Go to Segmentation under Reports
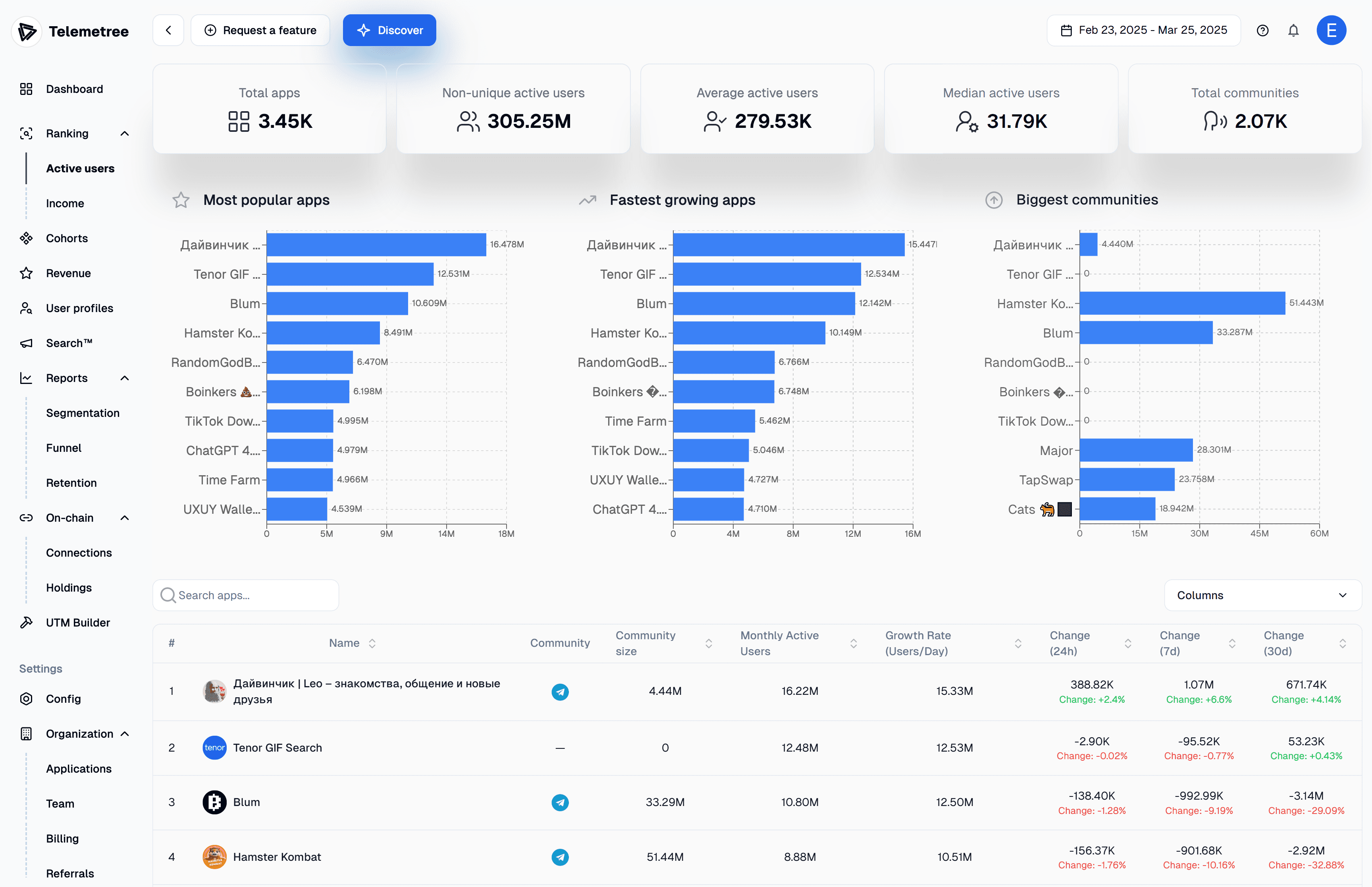1372x887 pixels. (83, 413)
